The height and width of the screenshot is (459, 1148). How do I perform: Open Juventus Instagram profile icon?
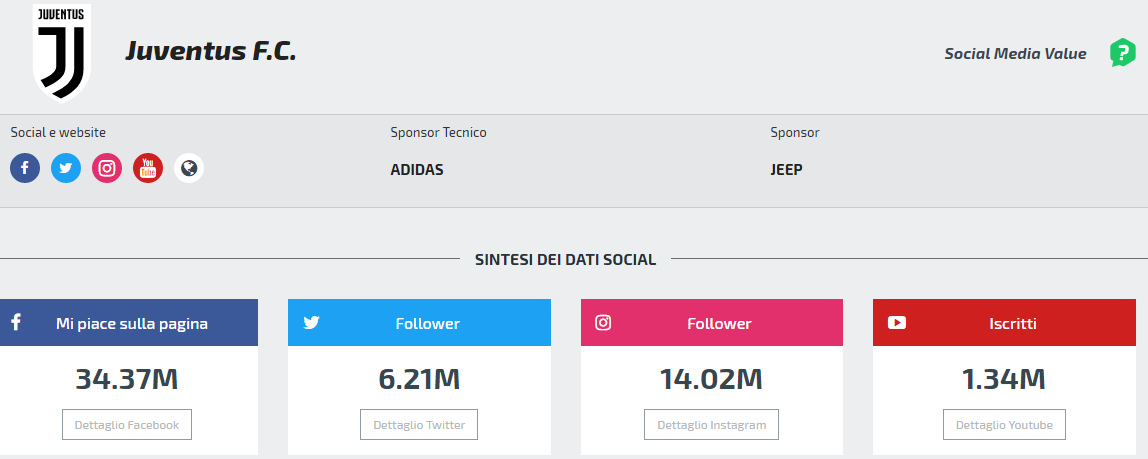click(107, 168)
